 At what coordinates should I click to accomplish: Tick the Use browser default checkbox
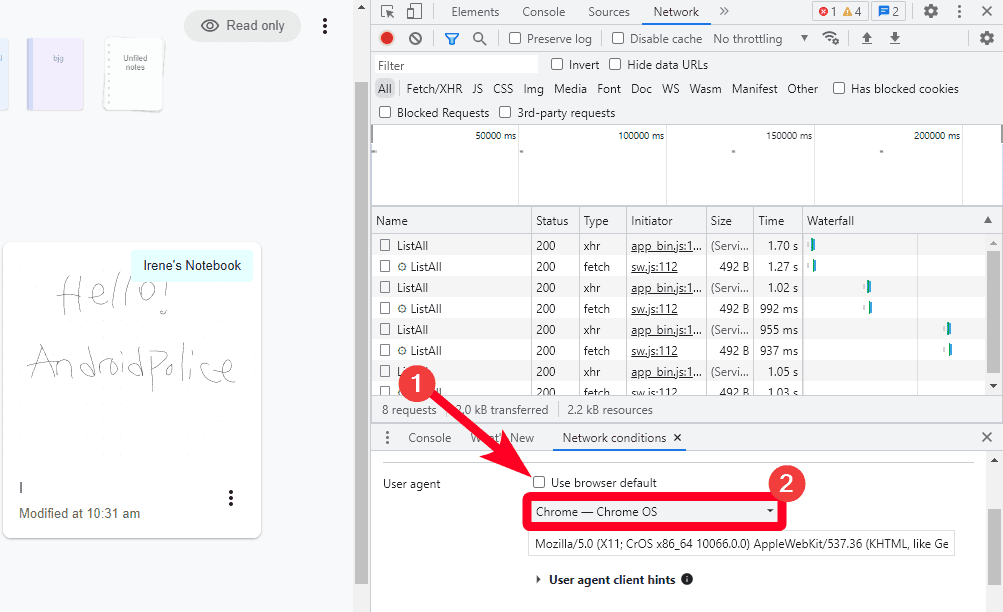pos(539,482)
